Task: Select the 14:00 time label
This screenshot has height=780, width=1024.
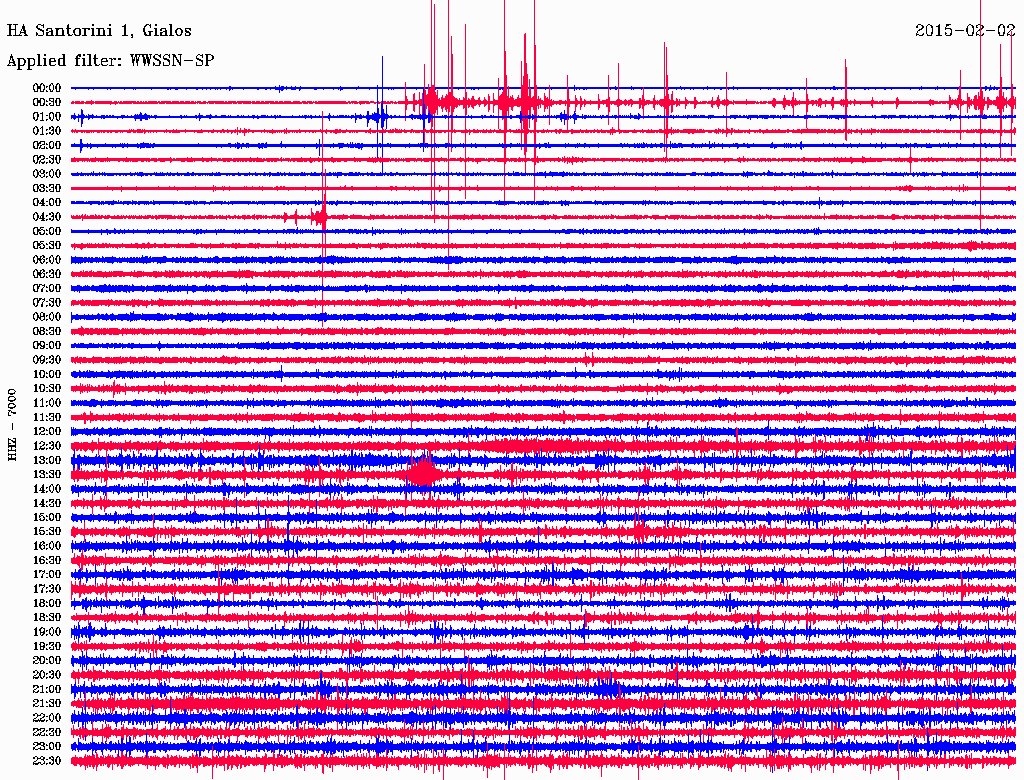Action: (47, 489)
